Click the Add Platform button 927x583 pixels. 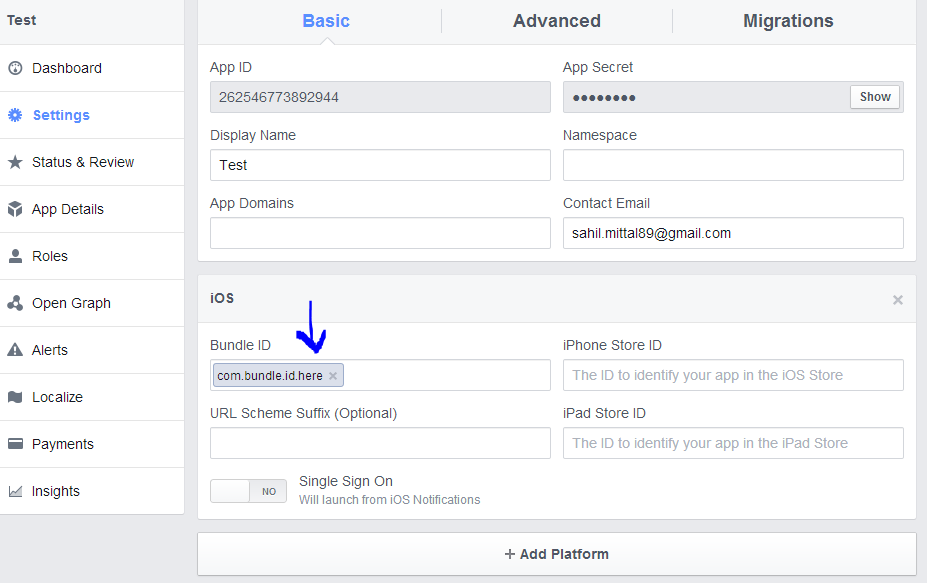tap(557, 554)
